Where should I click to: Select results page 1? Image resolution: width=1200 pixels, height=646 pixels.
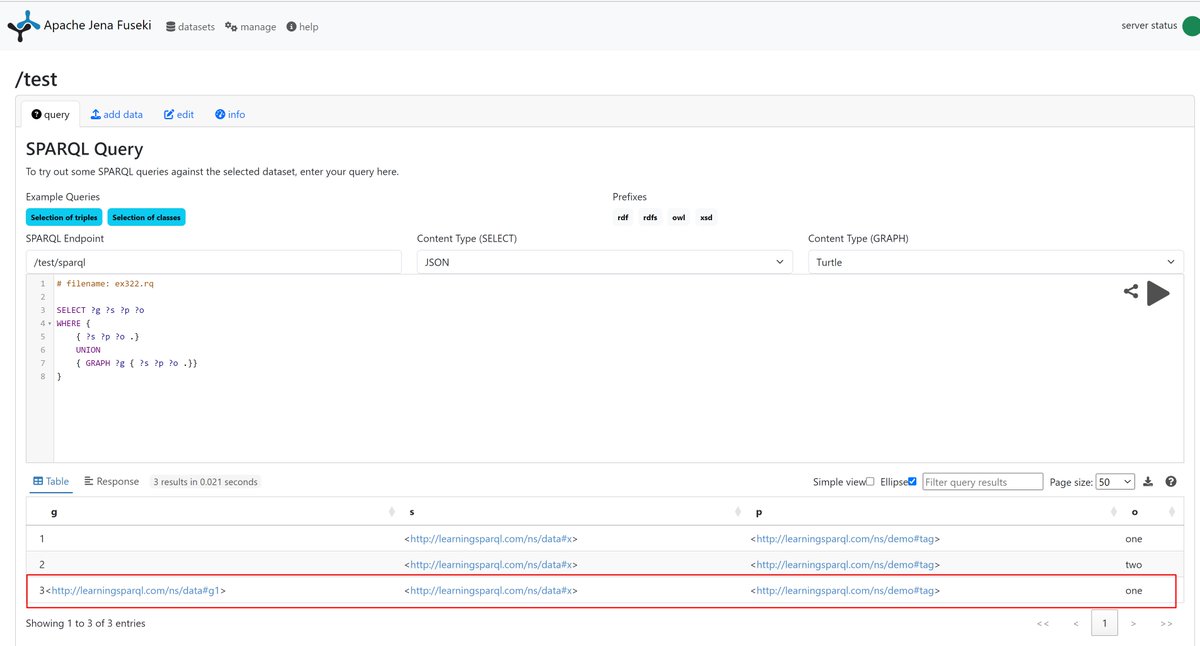[x=1104, y=623]
